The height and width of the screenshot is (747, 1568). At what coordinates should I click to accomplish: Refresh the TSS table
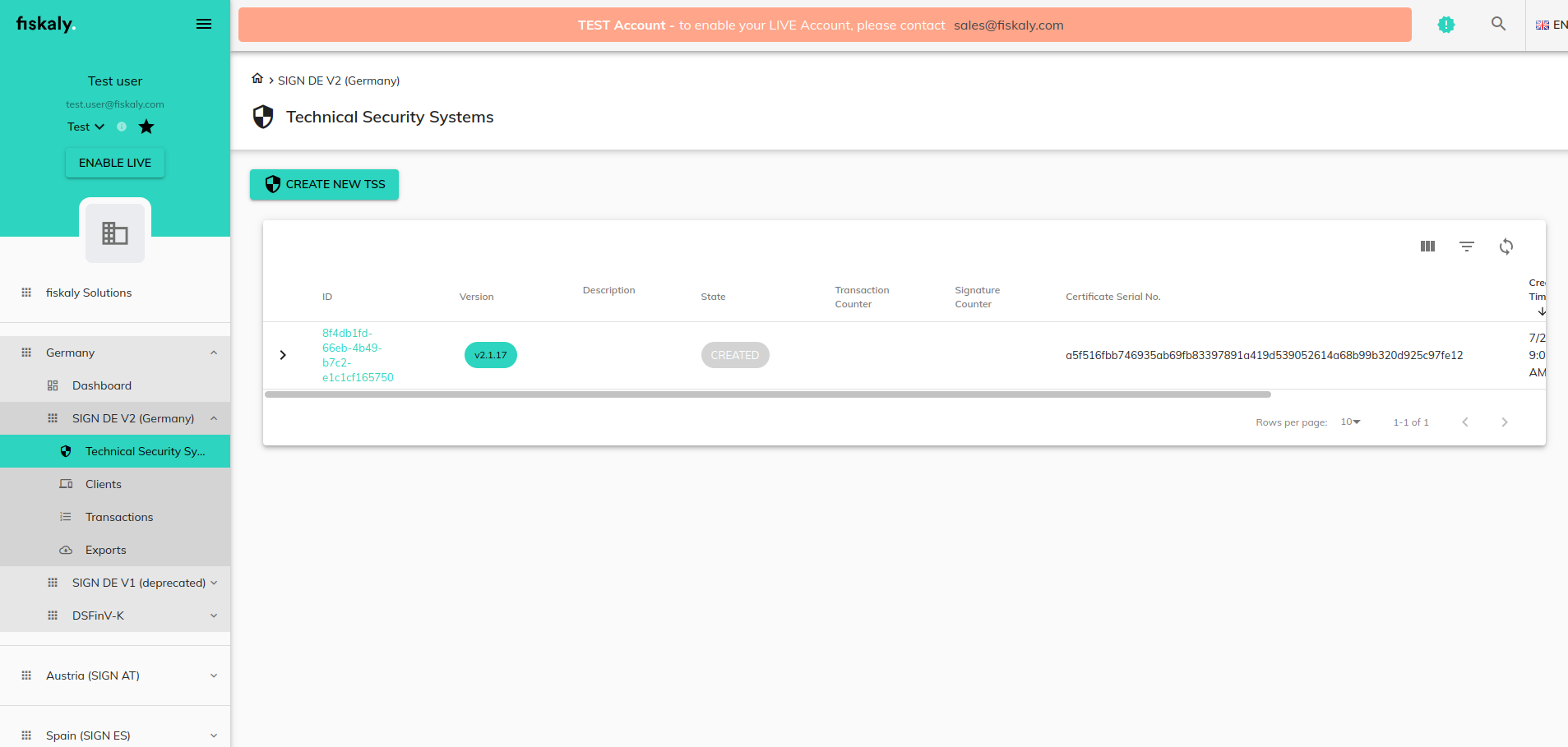tap(1506, 247)
